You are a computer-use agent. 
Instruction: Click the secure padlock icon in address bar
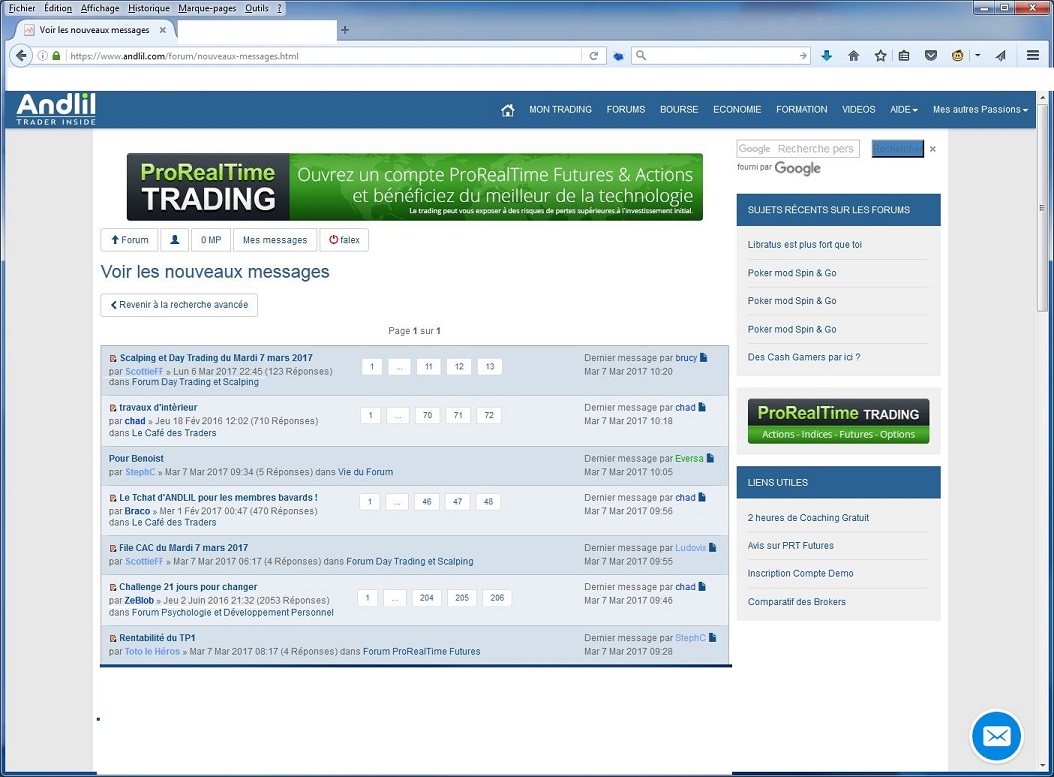(x=56, y=56)
